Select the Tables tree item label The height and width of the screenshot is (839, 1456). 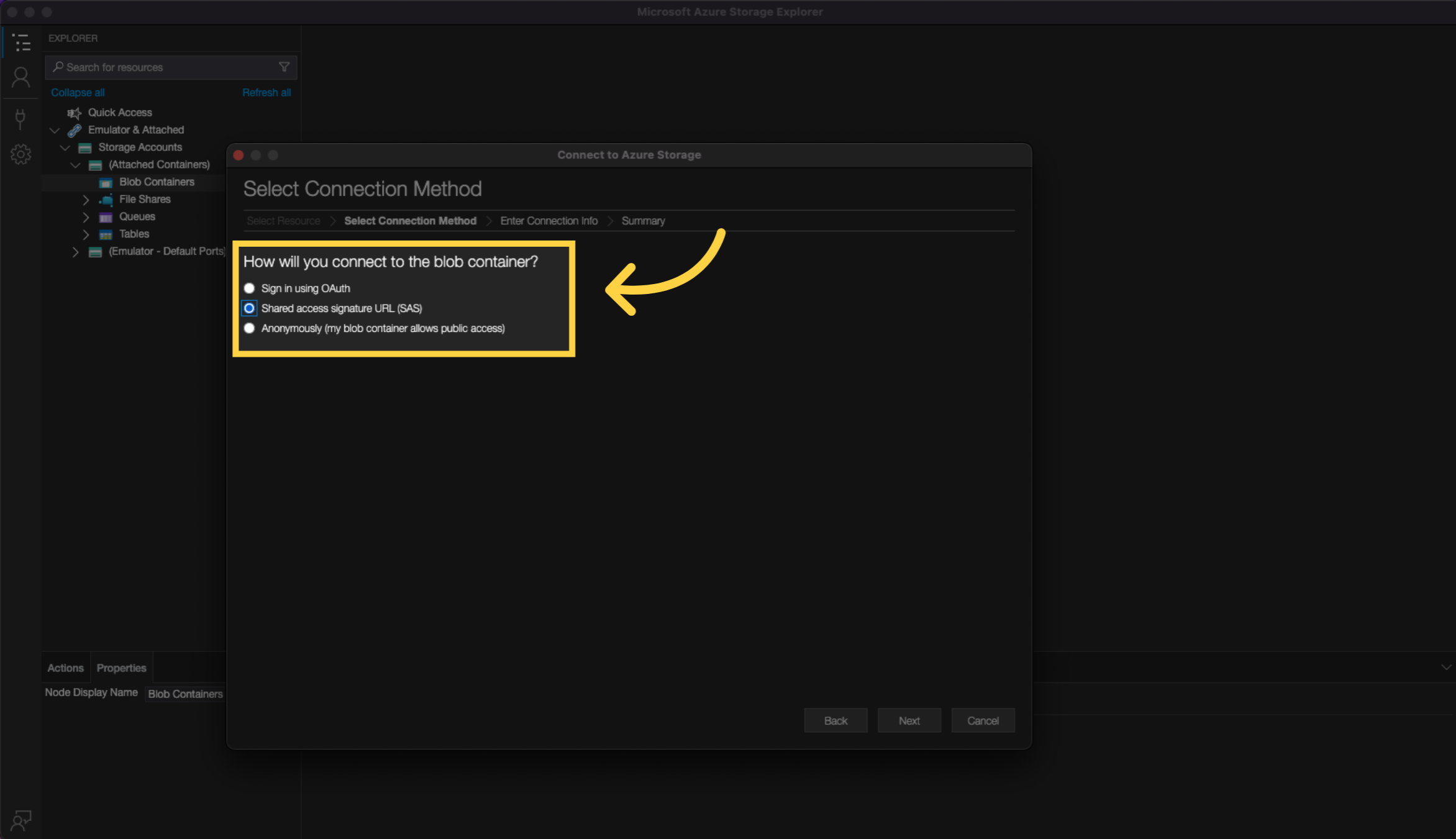pyautogui.click(x=134, y=234)
